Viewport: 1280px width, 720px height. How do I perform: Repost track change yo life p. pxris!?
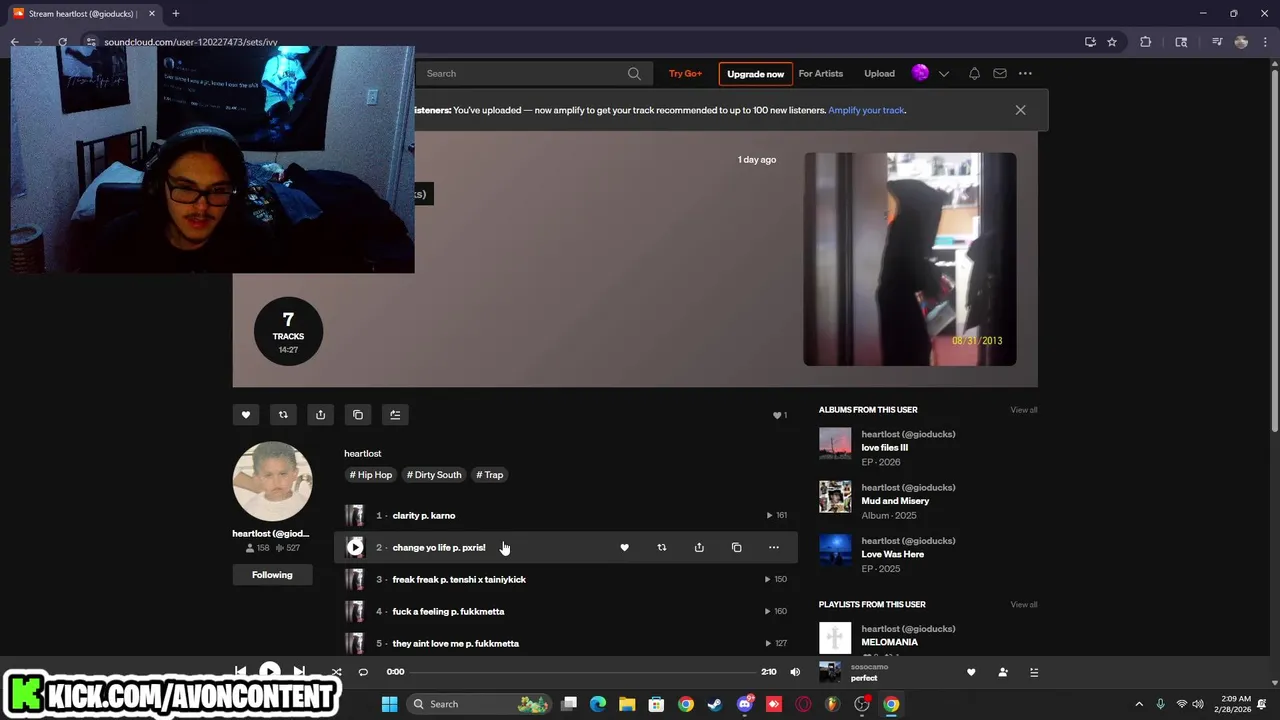[661, 547]
